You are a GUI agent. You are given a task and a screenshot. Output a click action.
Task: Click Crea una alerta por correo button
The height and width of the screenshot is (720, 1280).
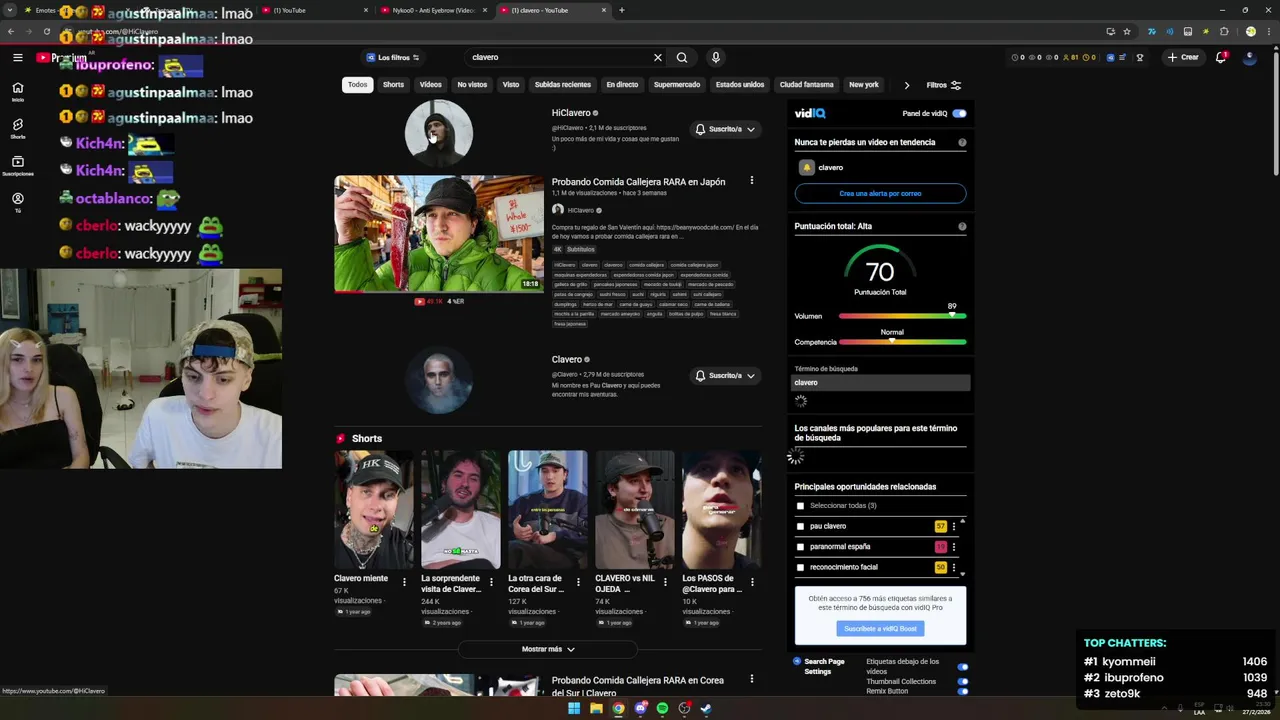(880, 193)
